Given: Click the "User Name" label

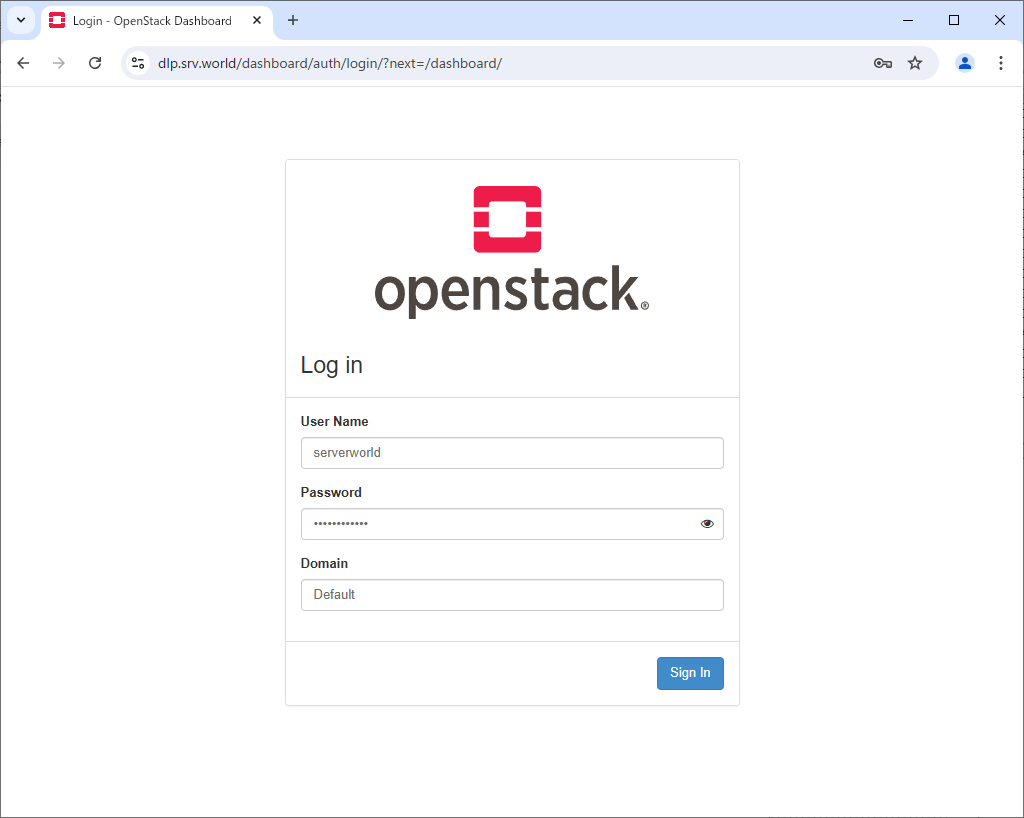Looking at the screenshot, I should click(334, 422).
